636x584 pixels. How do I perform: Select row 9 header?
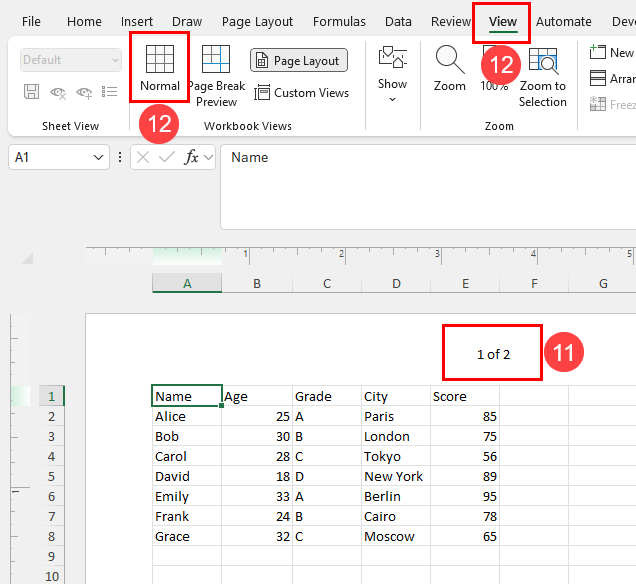pyautogui.click(x=52, y=556)
